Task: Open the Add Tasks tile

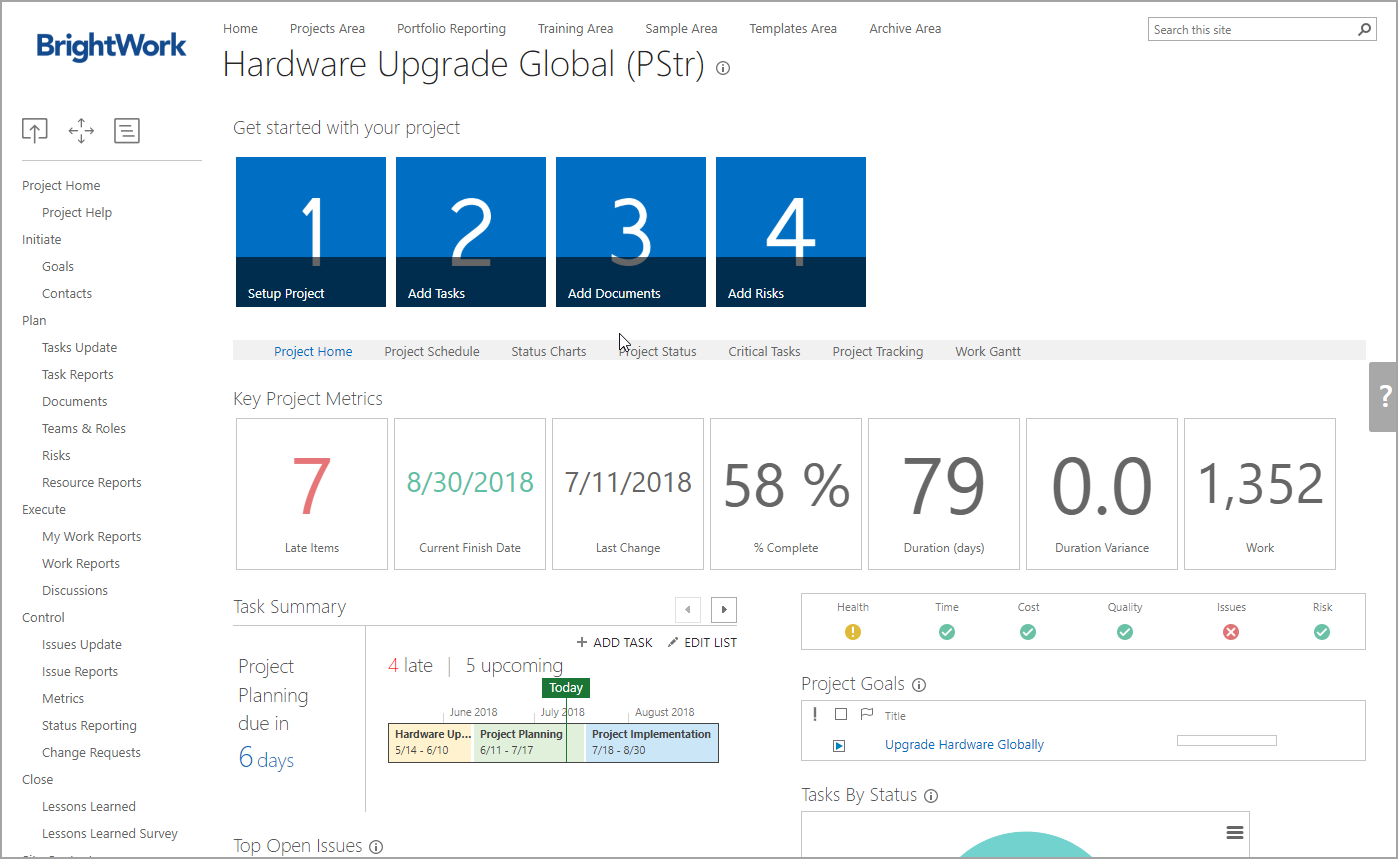Action: pyautogui.click(x=471, y=232)
